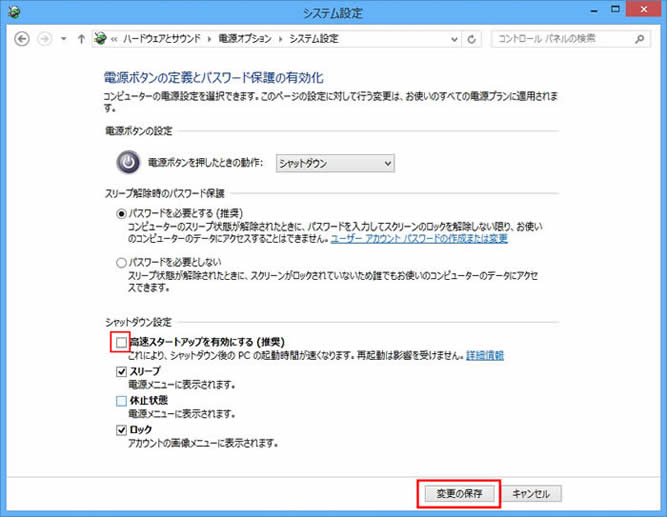Focus the コントロール パネルの検索 search field
This screenshot has width=667, height=517.
coord(570,39)
